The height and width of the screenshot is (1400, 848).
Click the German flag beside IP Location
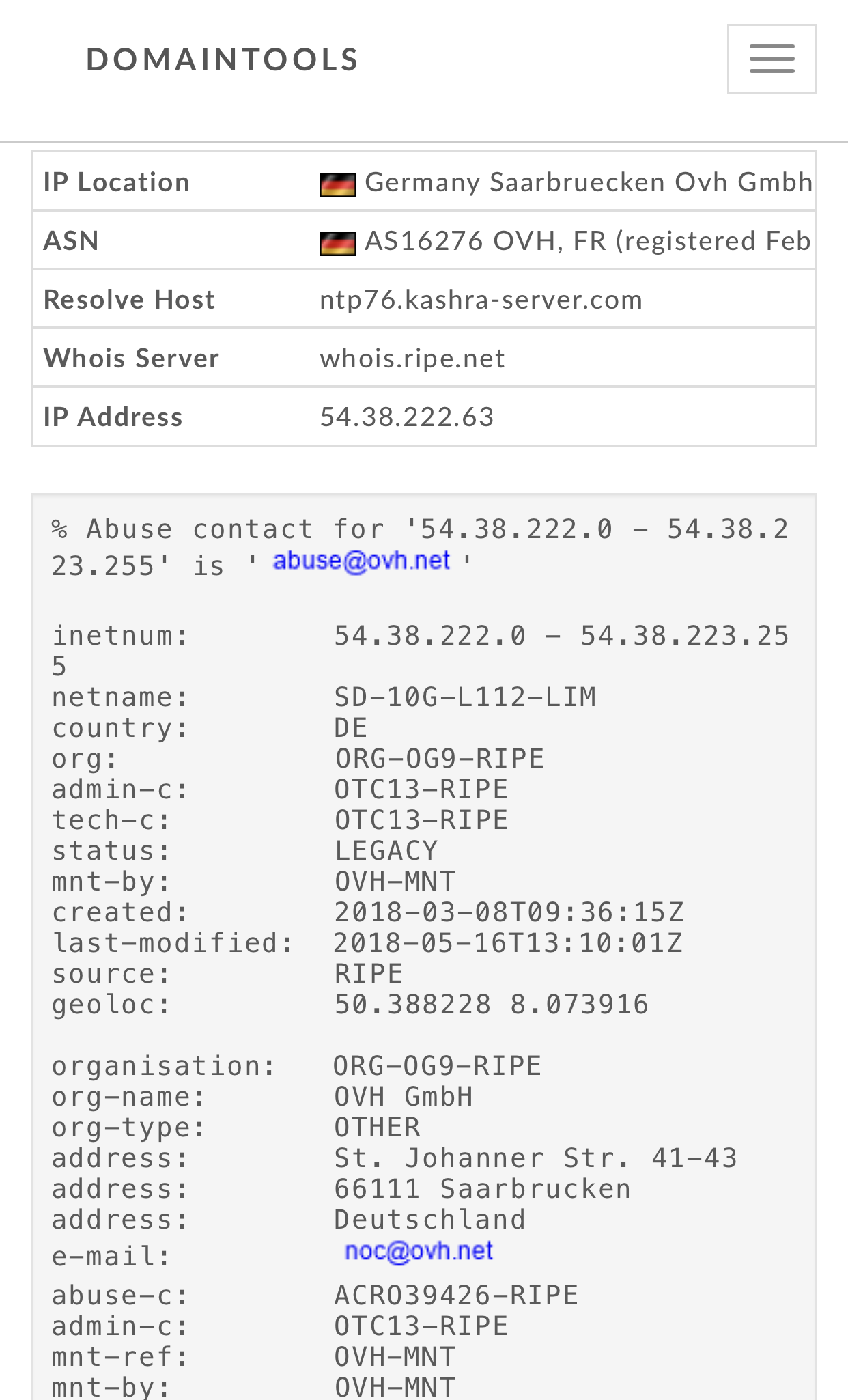[x=338, y=184]
